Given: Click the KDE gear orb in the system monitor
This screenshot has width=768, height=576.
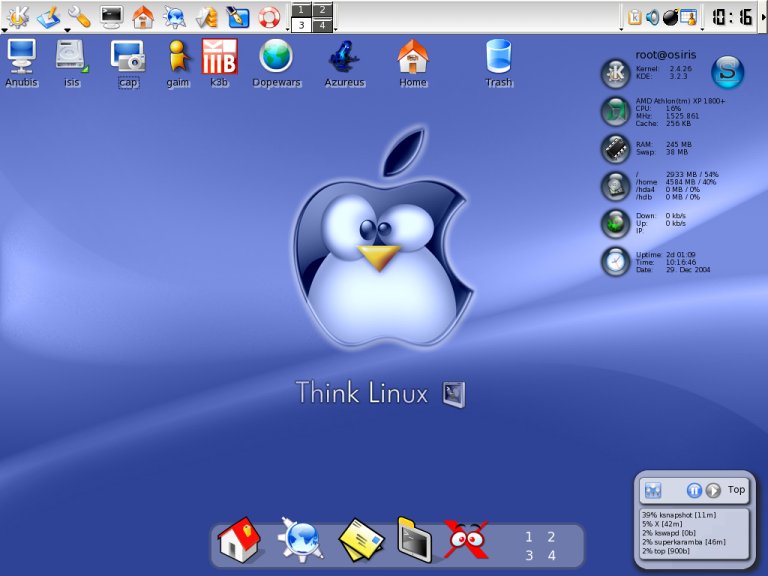Looking at the screenshot, I should tap(616, 73).
